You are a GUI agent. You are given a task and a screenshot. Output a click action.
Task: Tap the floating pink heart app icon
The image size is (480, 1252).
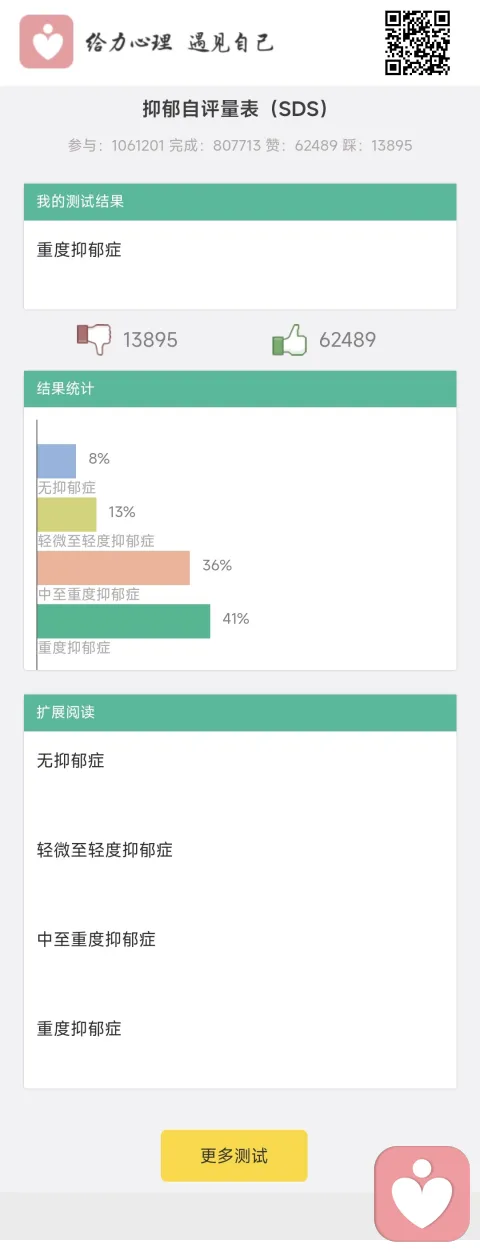pos(422,1194)
